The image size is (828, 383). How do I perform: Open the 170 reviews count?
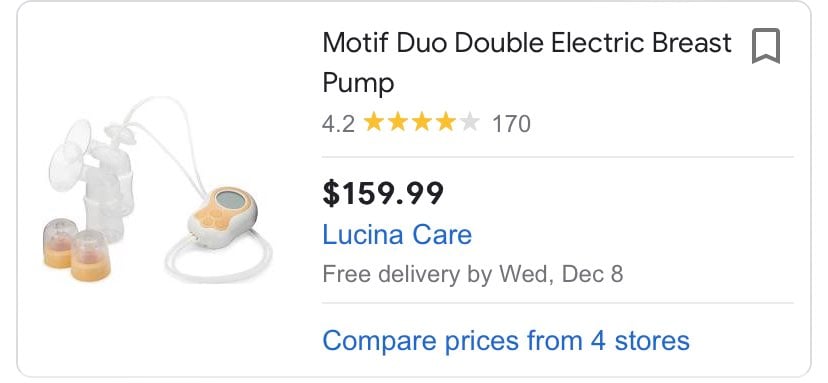(x=511, y=124)
